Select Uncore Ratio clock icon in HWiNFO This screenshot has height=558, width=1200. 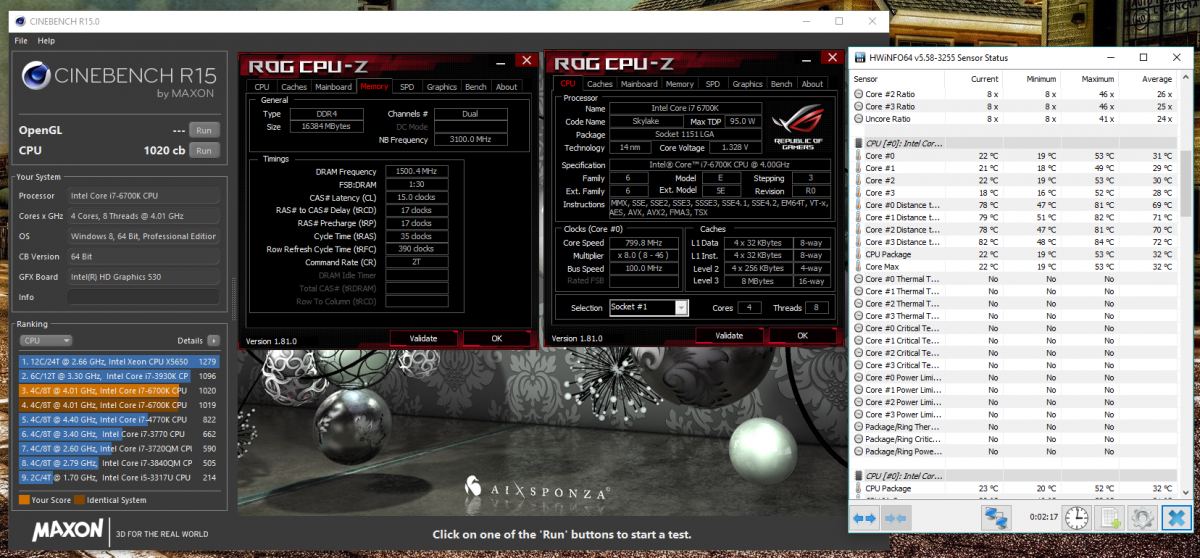(x=859, y=118)
